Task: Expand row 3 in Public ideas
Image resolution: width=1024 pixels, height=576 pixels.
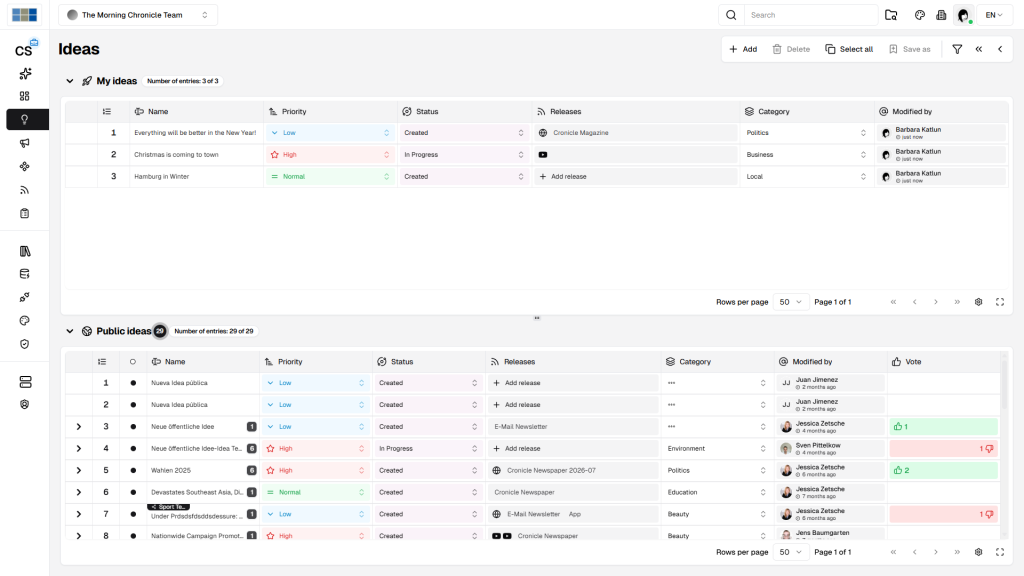Action: 79,427
